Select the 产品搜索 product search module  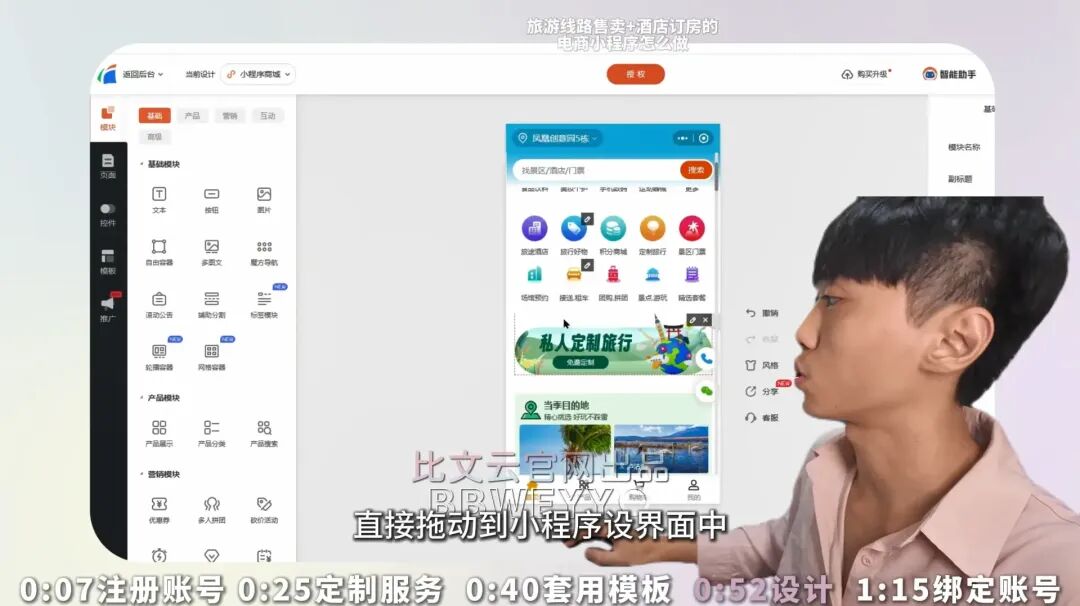coord(264,433)
